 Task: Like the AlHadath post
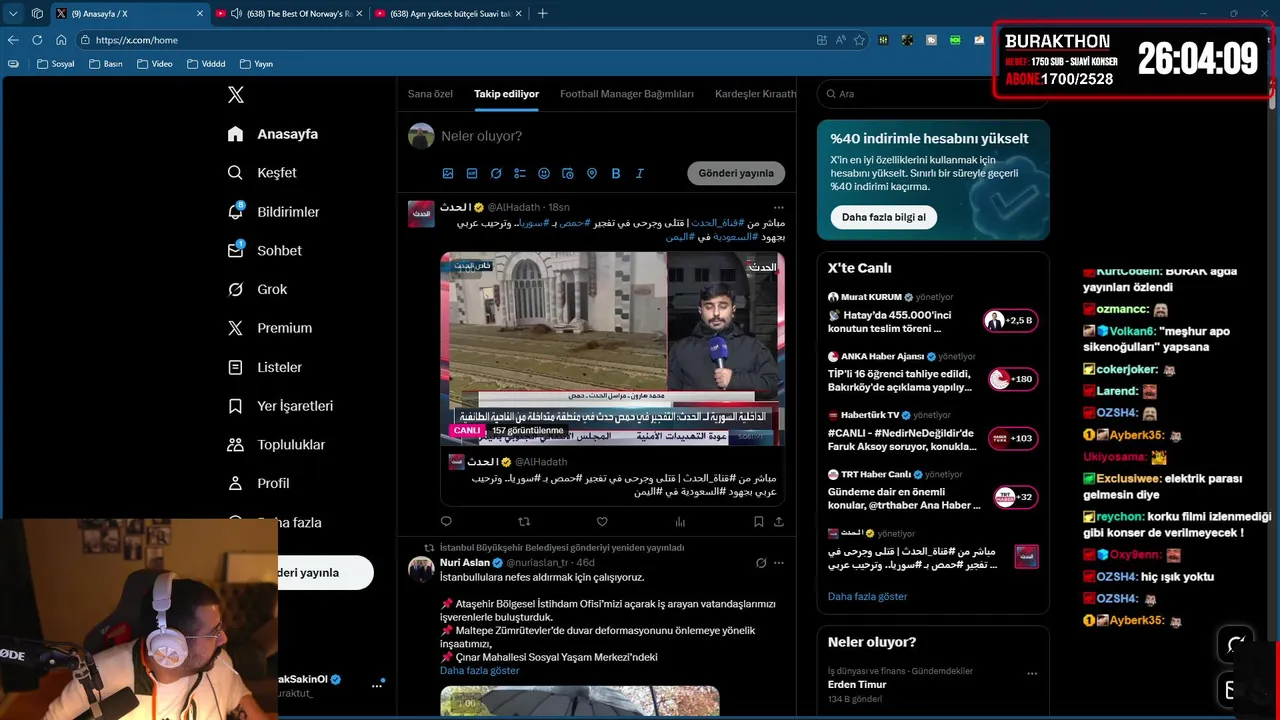tap(602, 522)
